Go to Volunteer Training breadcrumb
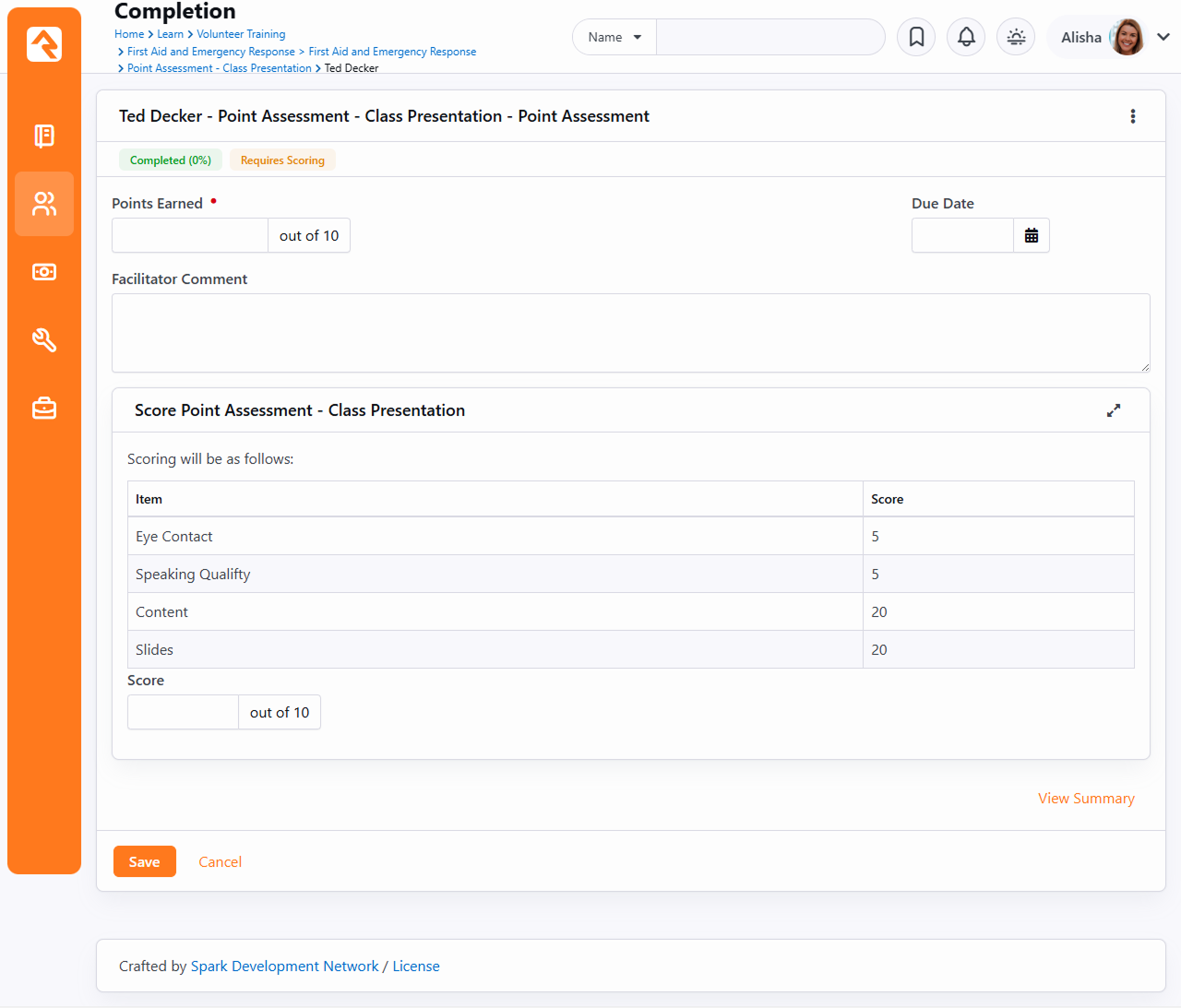This screenshot has width=1181, height=1008. pyautogui.click(x=241, y=34)
